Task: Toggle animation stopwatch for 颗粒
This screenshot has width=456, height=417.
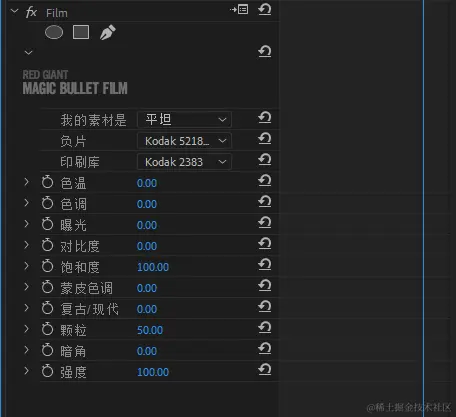Action: [x=47, y=329]
